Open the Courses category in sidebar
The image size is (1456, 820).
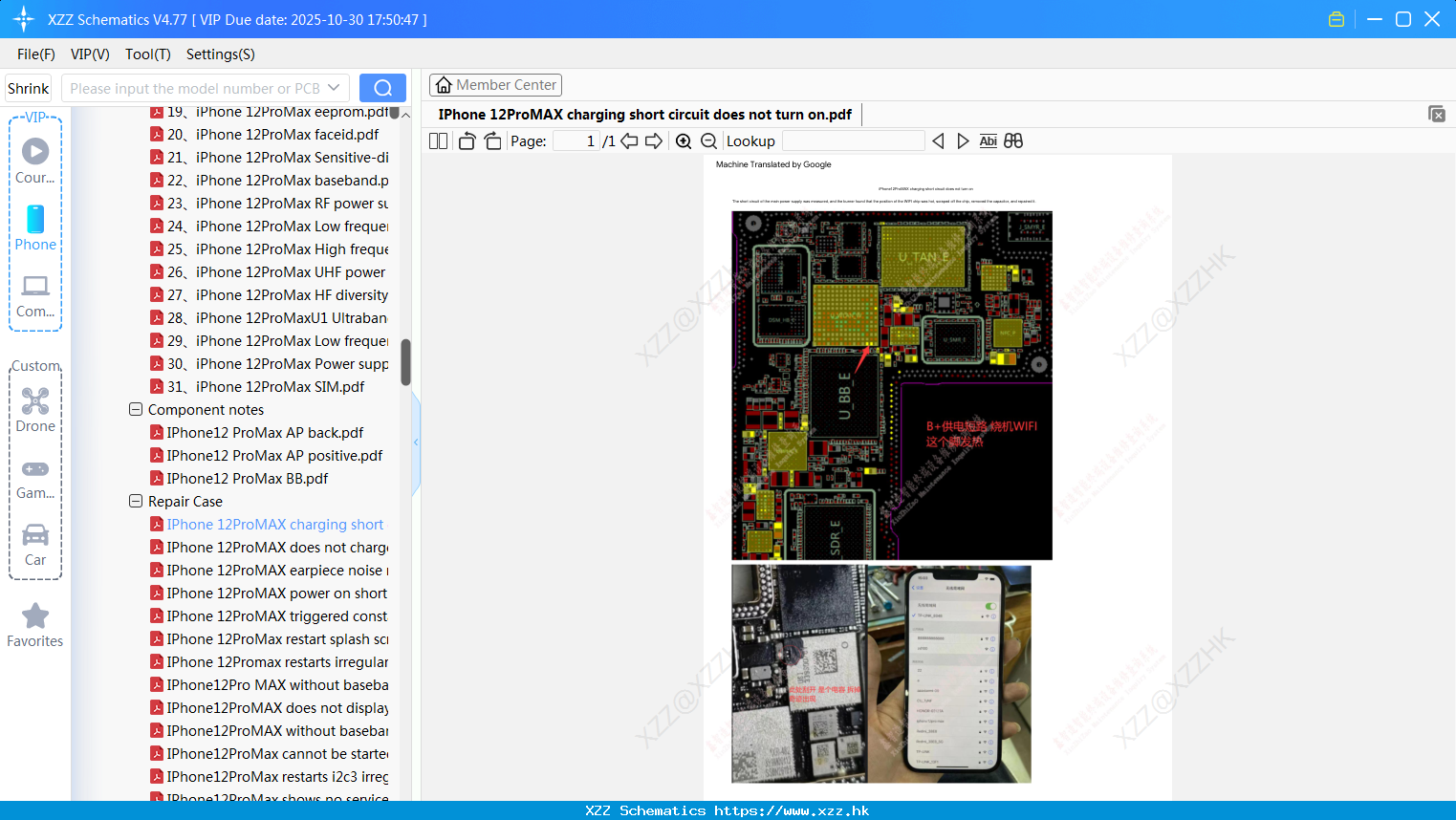click(35, 161)
